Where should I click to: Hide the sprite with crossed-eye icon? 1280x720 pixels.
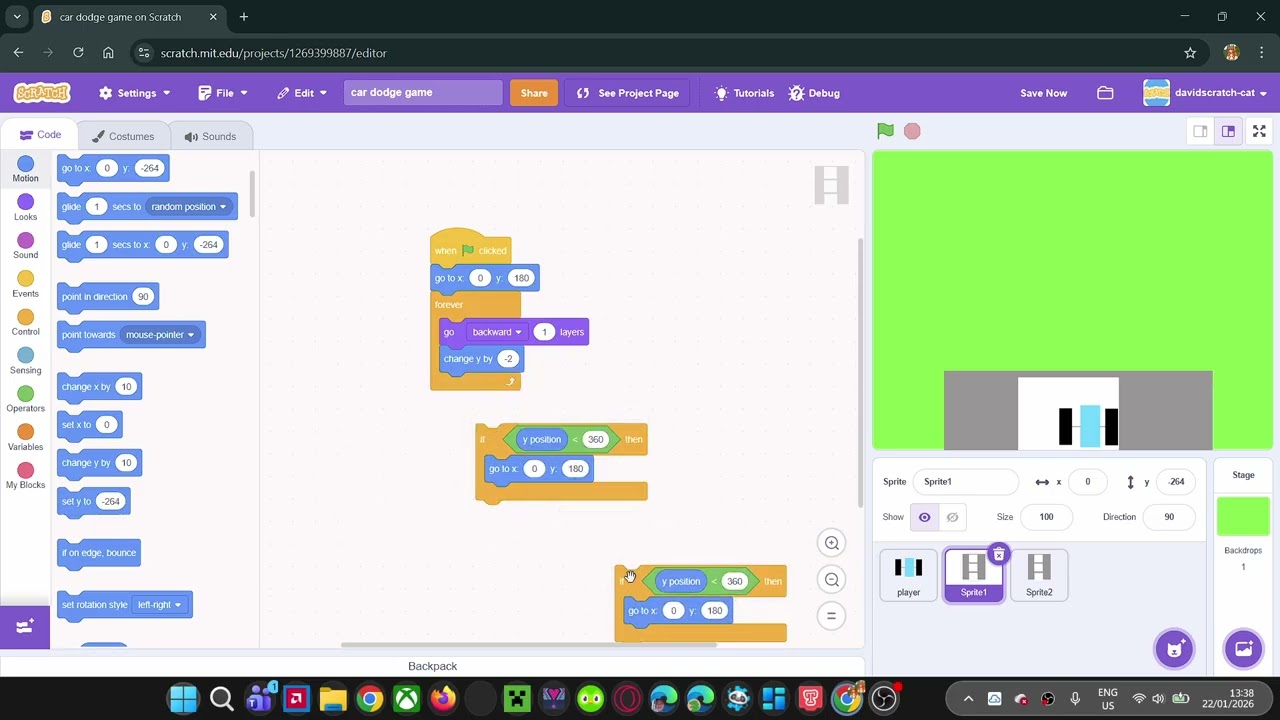[x=952, y=517]
